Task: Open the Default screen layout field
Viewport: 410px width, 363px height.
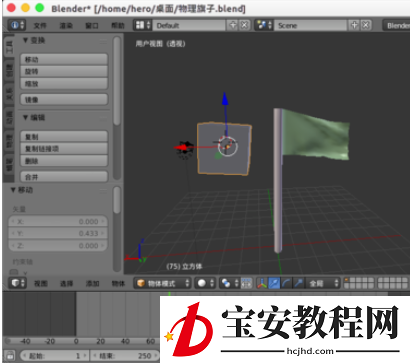Action: tap(189, 25)
